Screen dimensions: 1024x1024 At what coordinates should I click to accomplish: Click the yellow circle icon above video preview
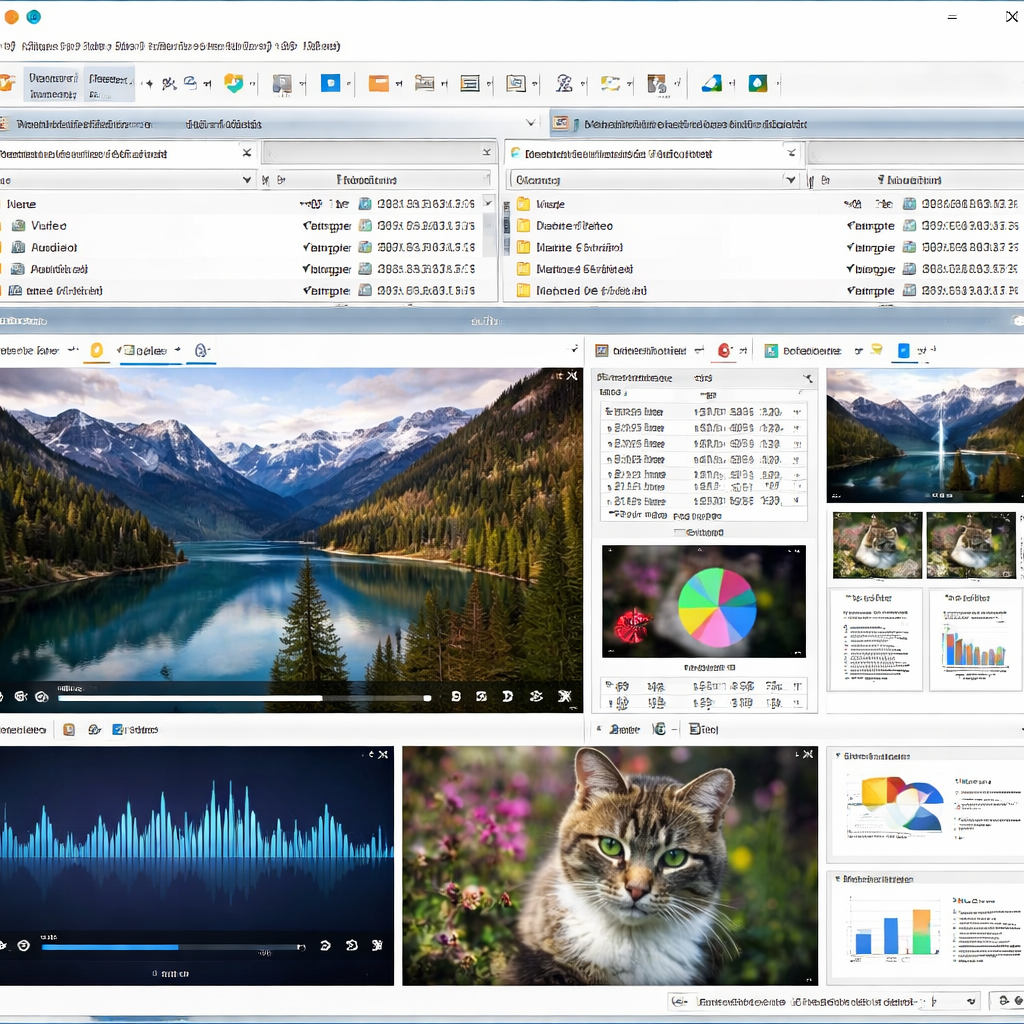[97, 351]
